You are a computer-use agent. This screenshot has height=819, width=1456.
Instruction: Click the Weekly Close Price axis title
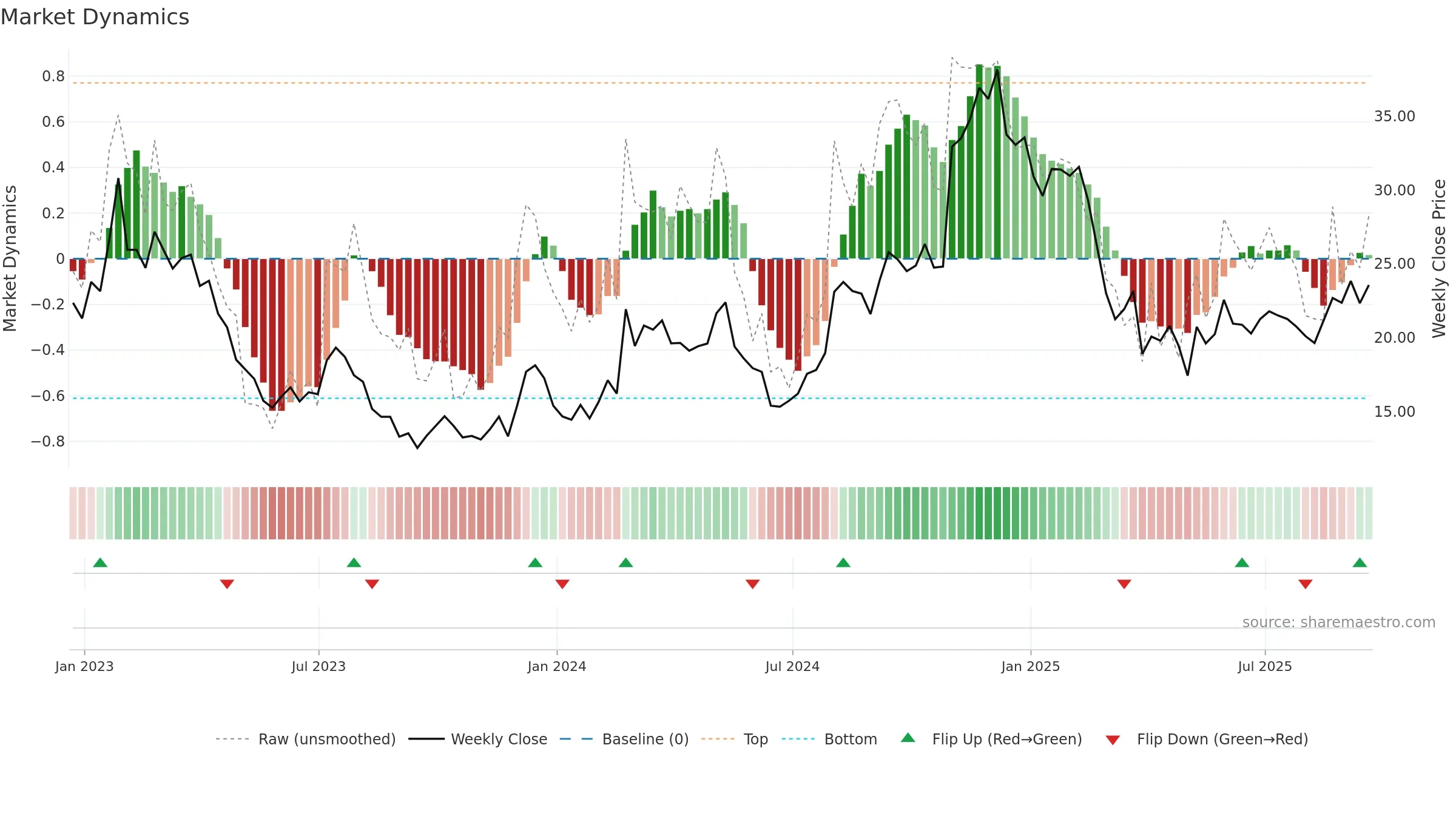pos(1439,258)
